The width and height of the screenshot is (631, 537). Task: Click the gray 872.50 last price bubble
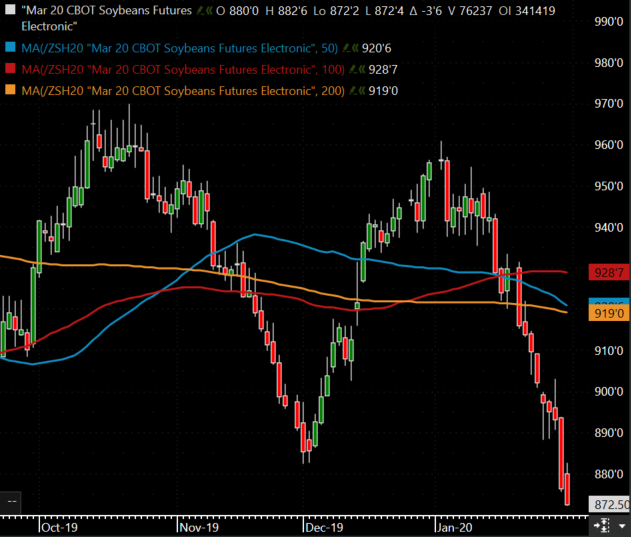click(x=609, y=504)
